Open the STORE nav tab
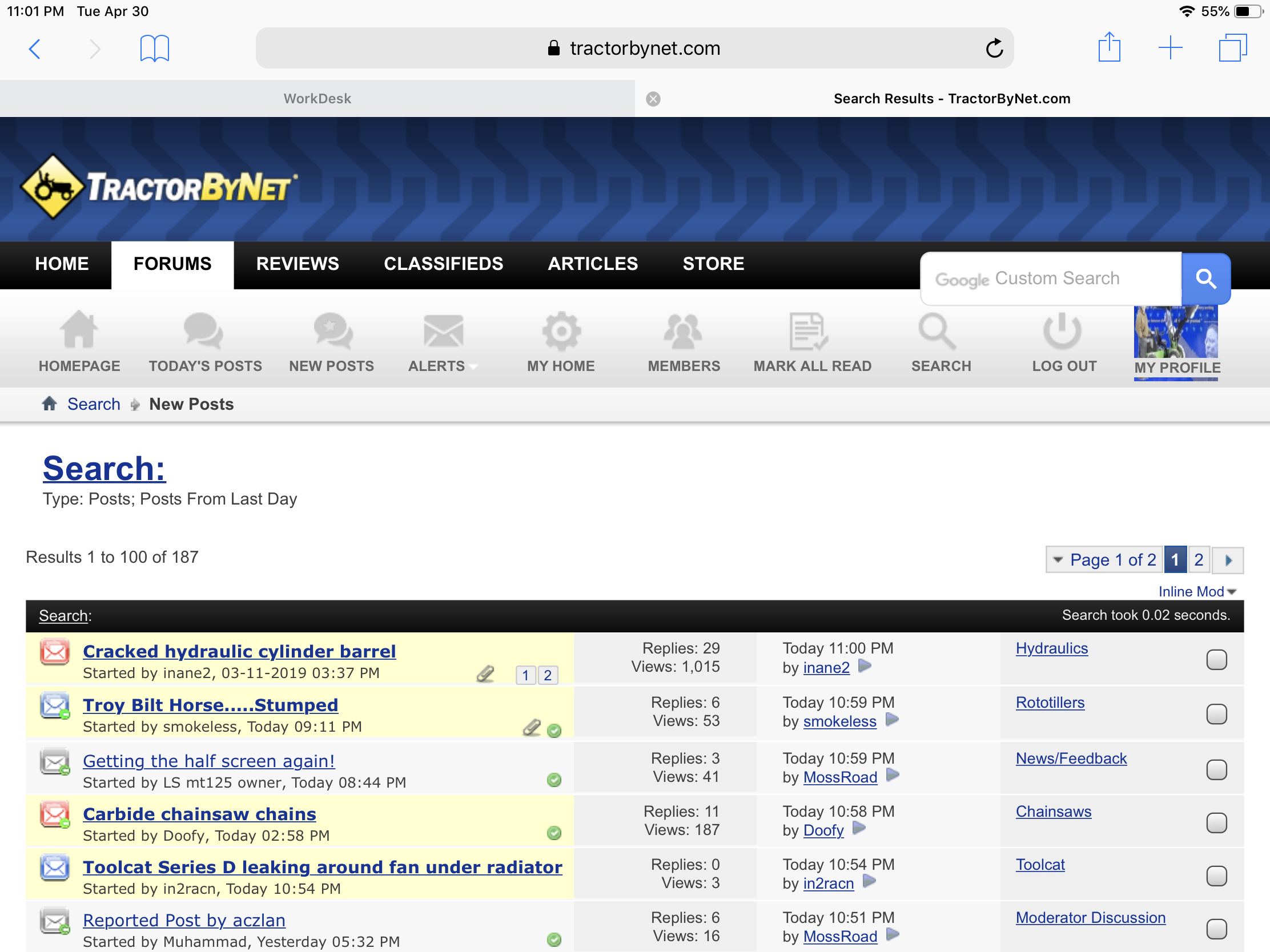1270x952 pixels. pyautogui.click(x=713, y=264)
